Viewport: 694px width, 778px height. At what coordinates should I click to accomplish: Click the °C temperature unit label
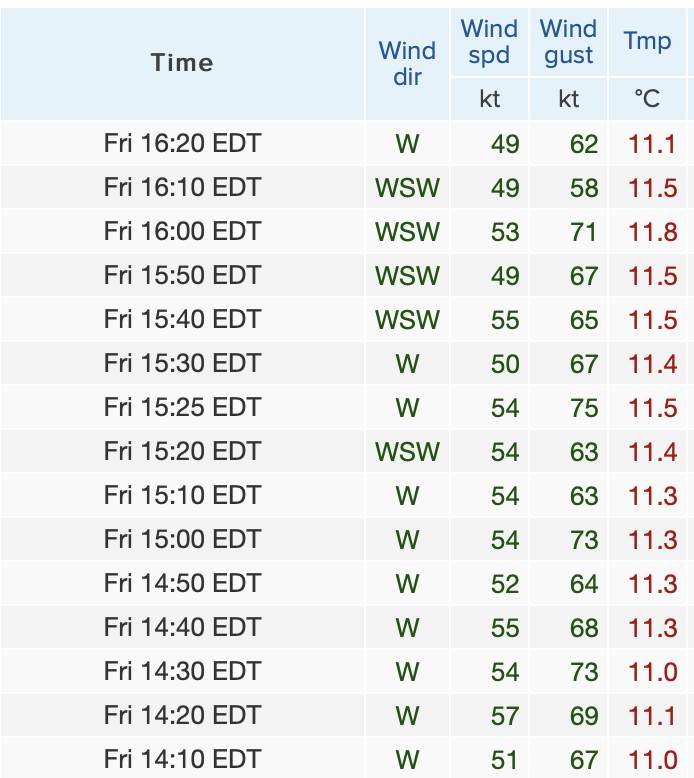[647, 99]
